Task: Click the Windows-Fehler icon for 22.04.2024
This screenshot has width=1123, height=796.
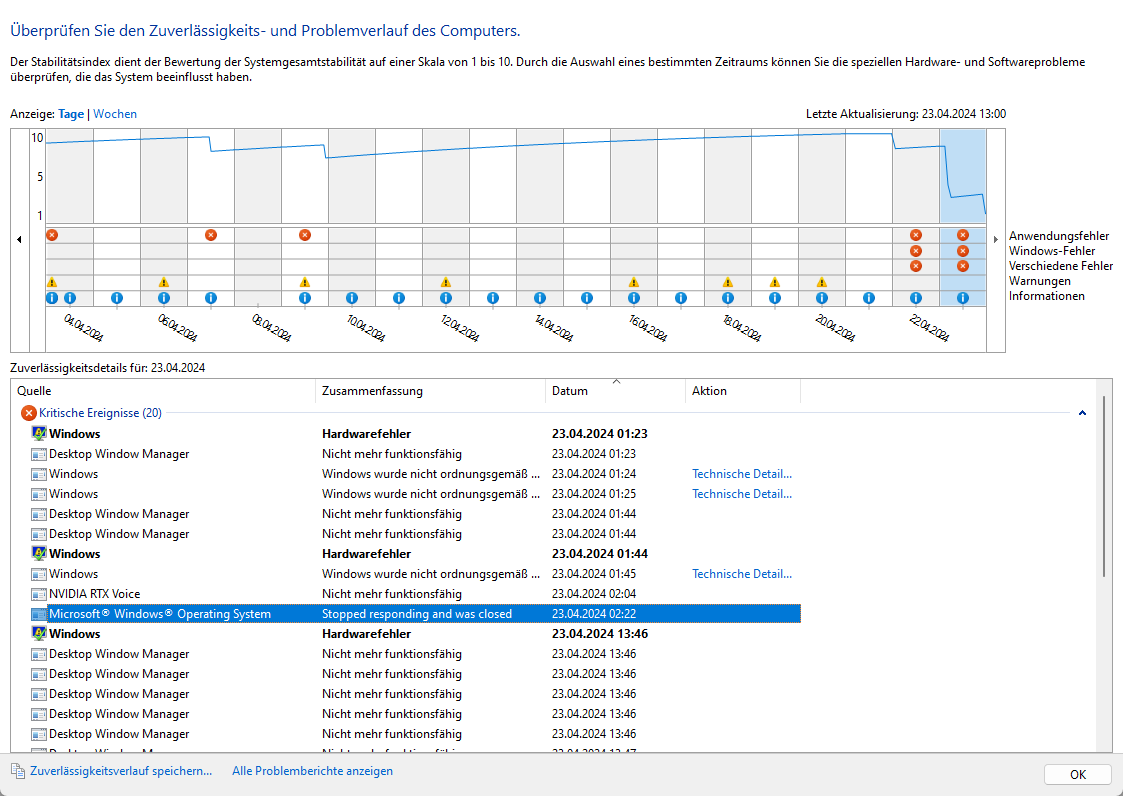Action: pyautogui.click(x=915, y=251)
